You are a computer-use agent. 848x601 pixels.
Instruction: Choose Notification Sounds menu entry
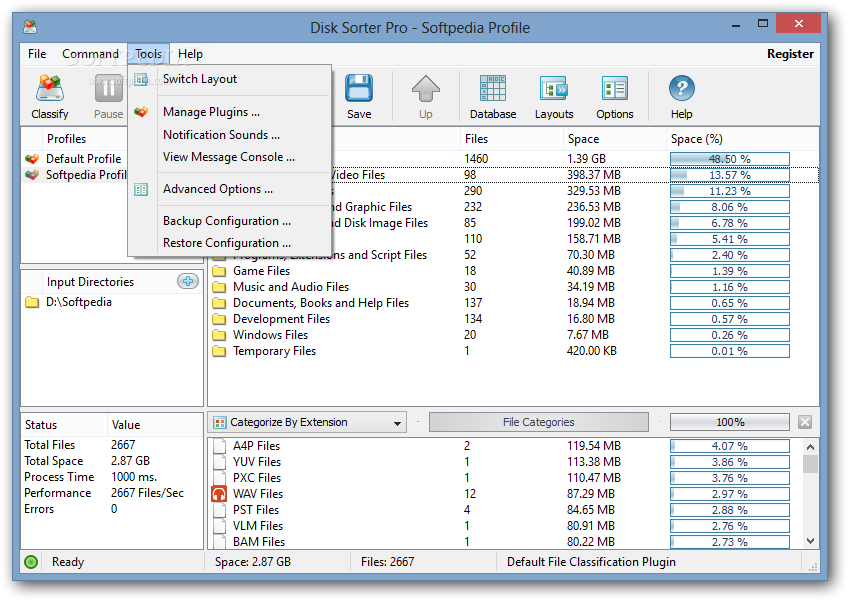(230, 135)
